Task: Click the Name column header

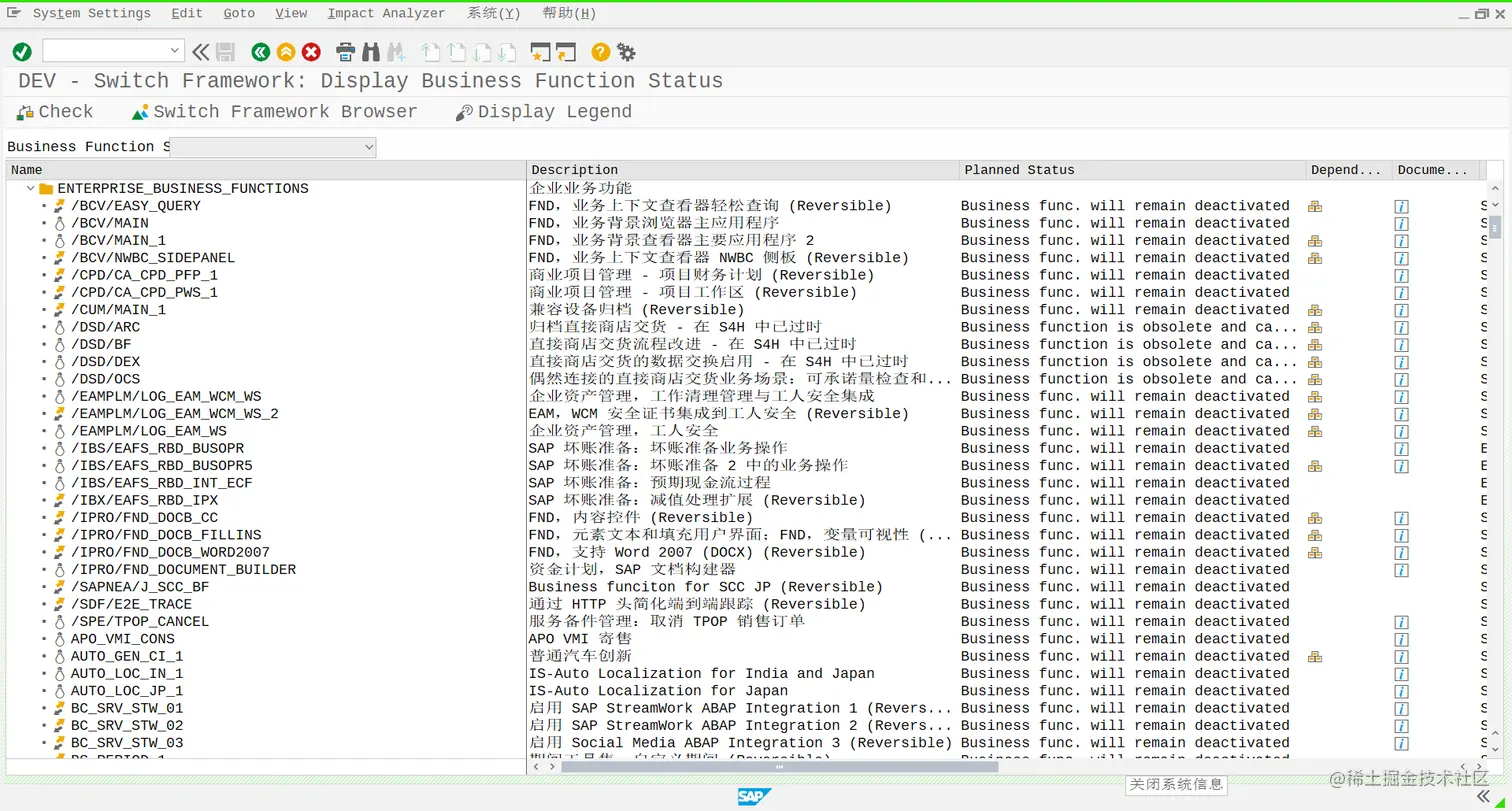Action: pos(266,170)
